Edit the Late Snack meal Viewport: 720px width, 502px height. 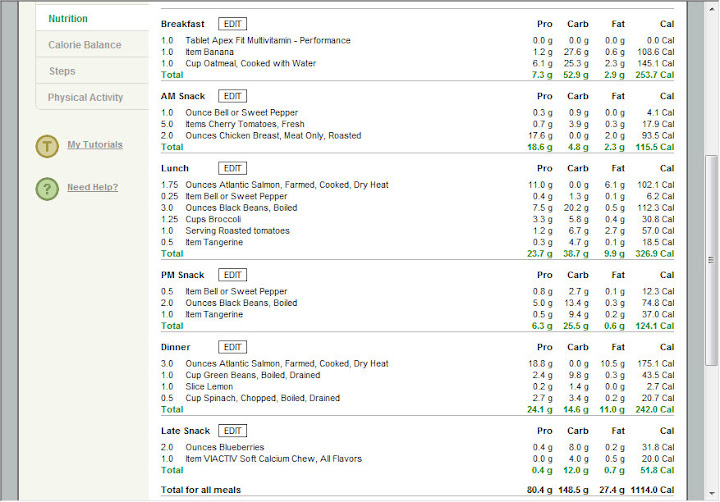click(x=232, y=430)
